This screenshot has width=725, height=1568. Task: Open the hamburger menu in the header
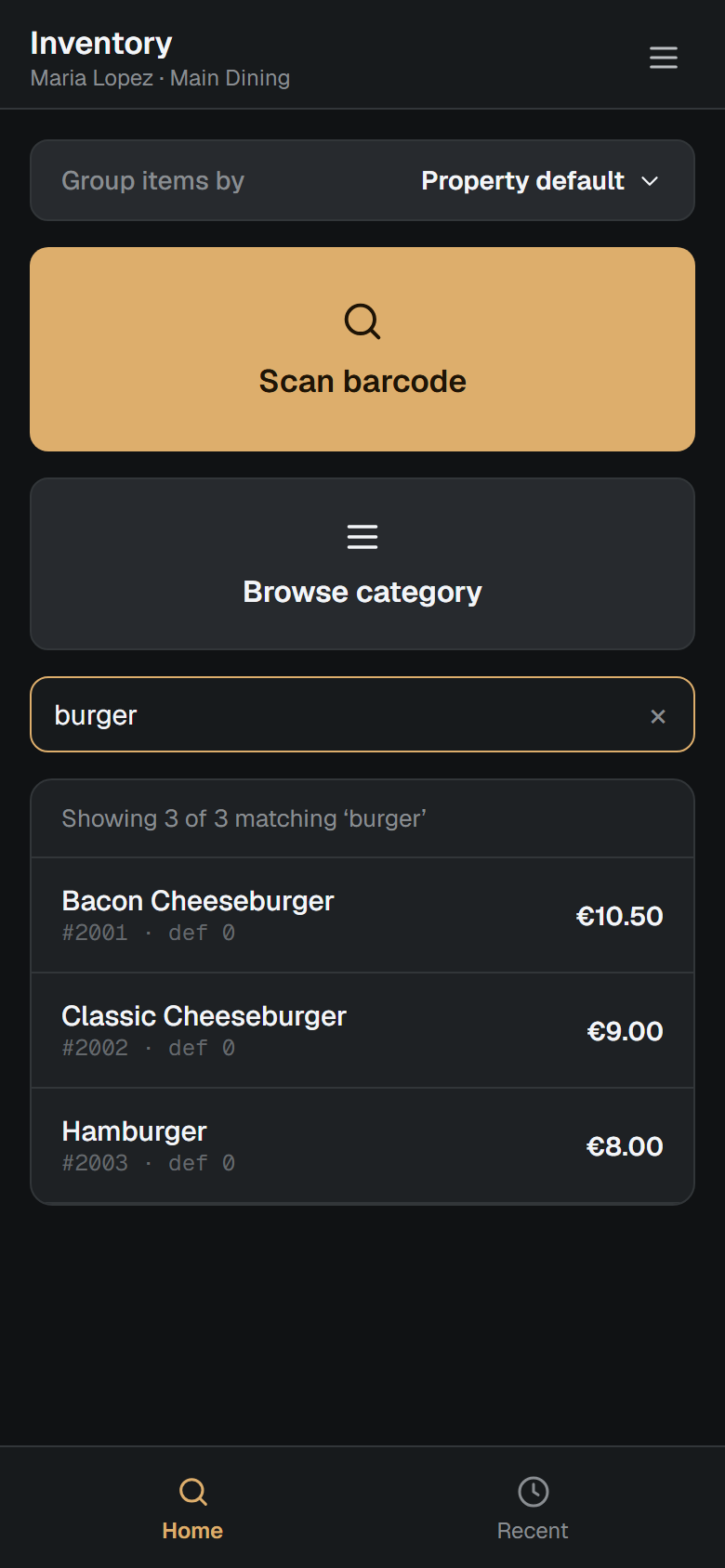[663, 58]
